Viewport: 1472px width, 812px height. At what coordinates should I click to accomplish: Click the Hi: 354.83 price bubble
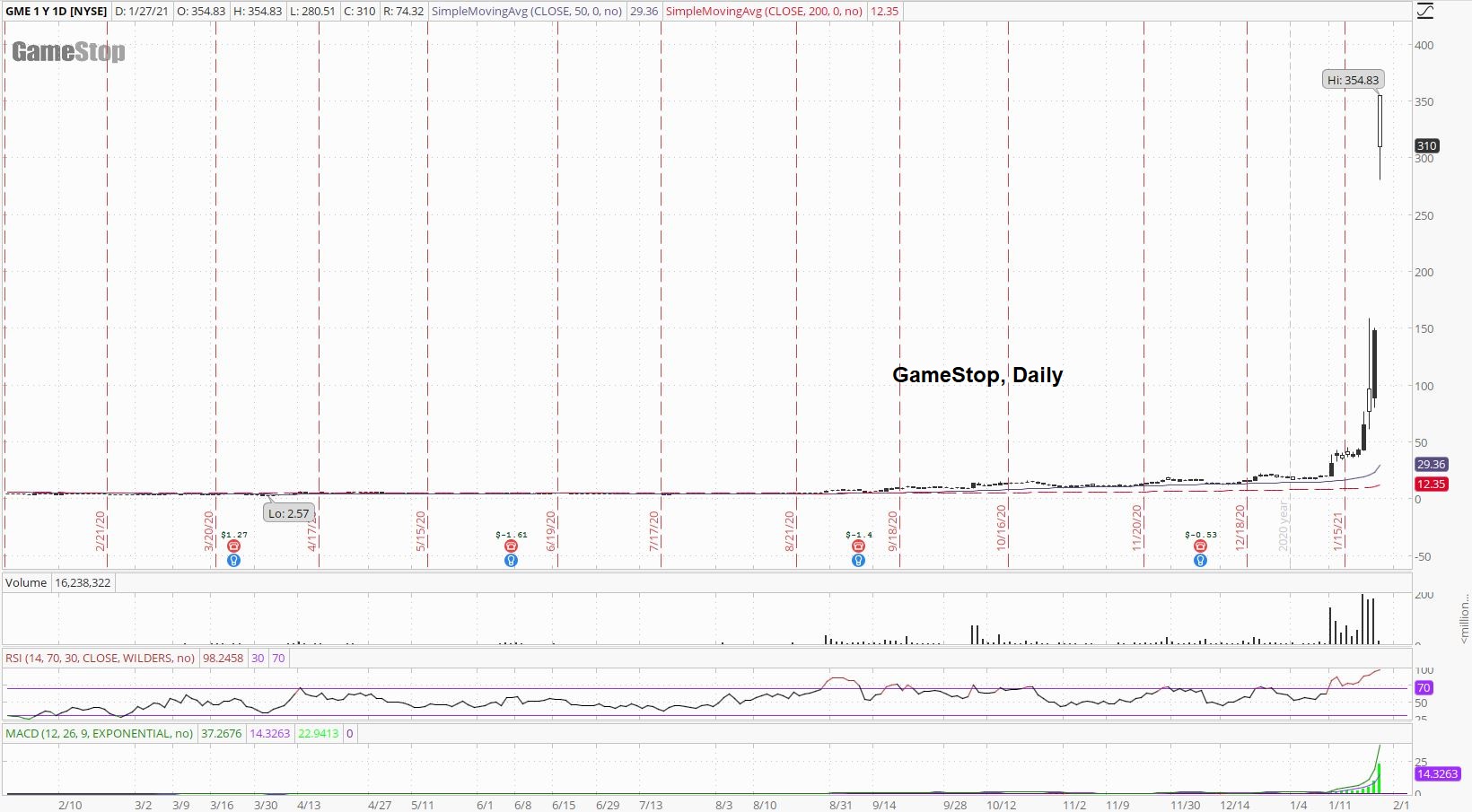pos(1354,80)
